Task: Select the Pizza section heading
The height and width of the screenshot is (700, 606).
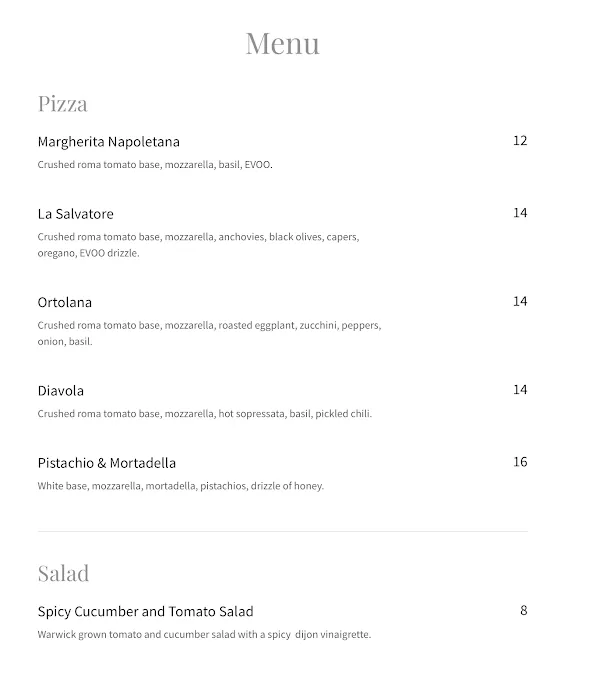Action: [x=62, y=103]
